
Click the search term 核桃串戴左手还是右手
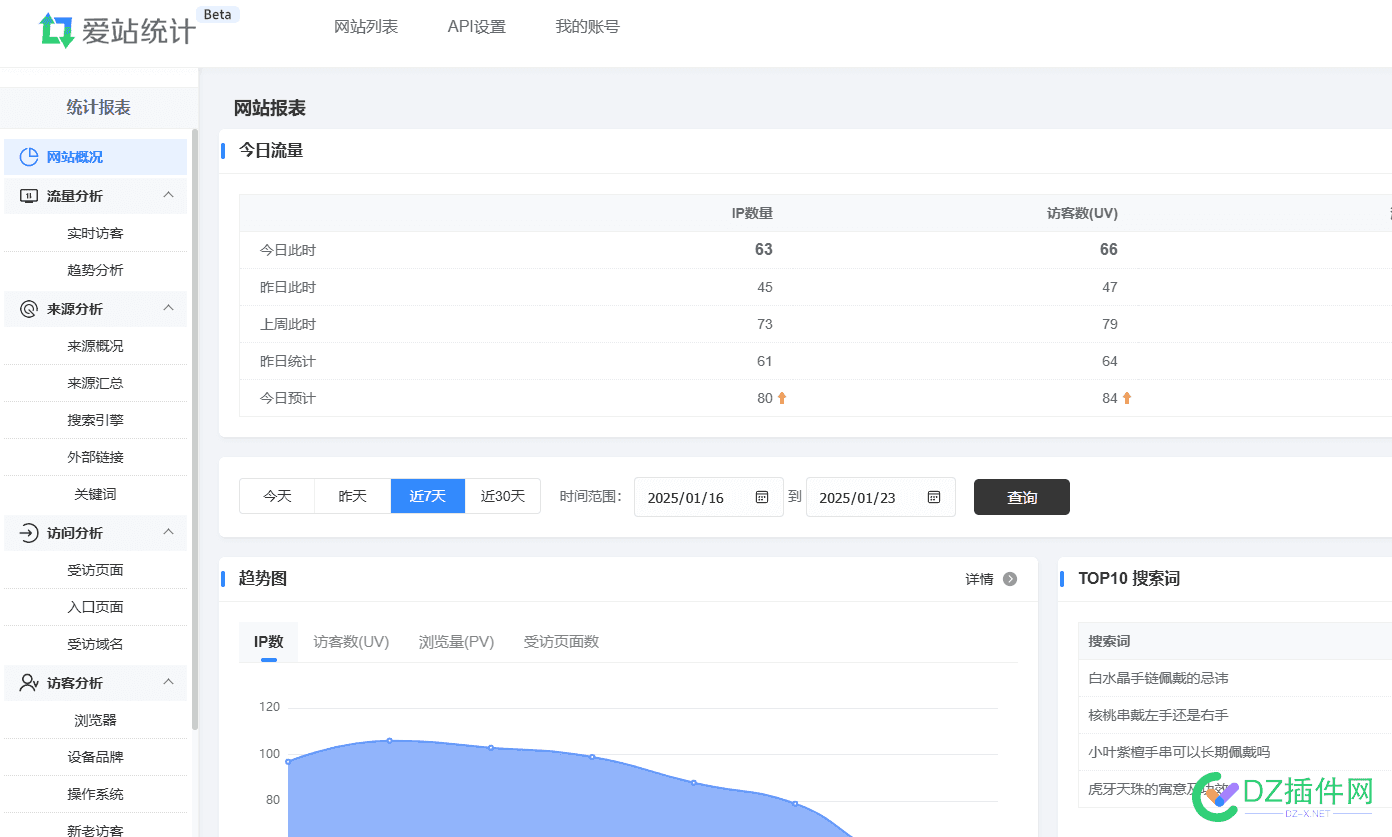[x=1158, y=715]
